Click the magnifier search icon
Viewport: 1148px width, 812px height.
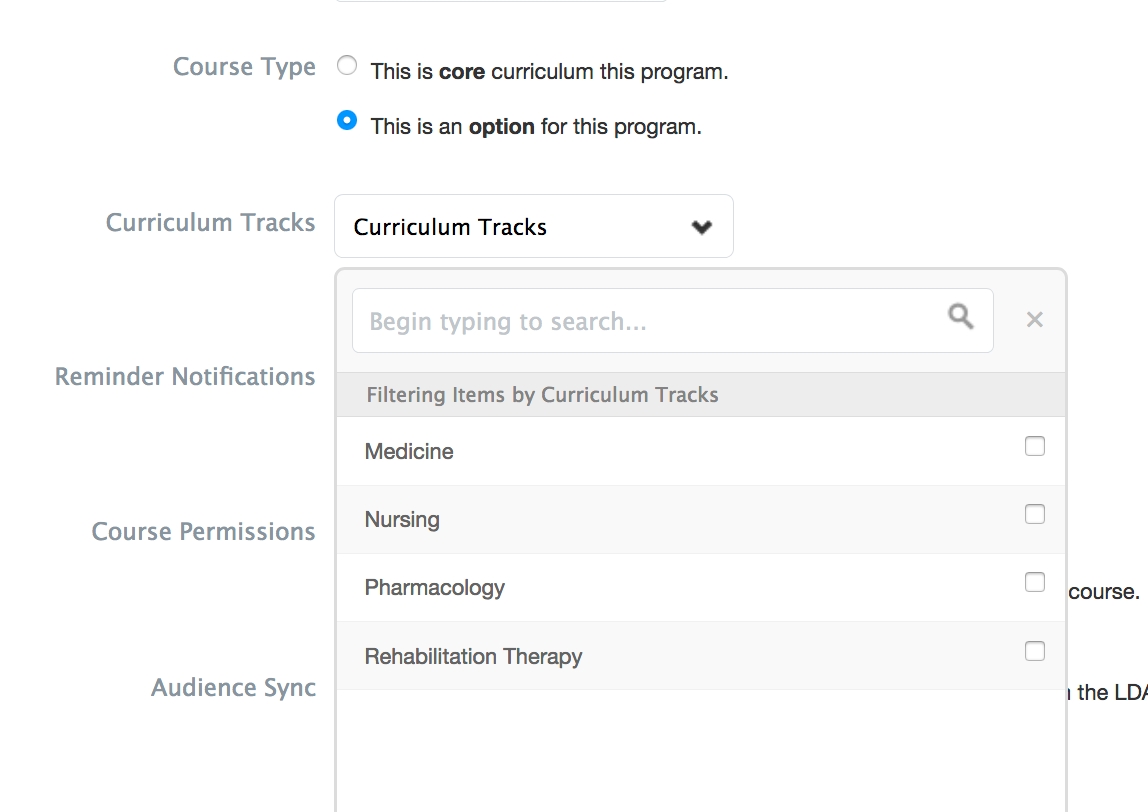(x=961, y=318)
